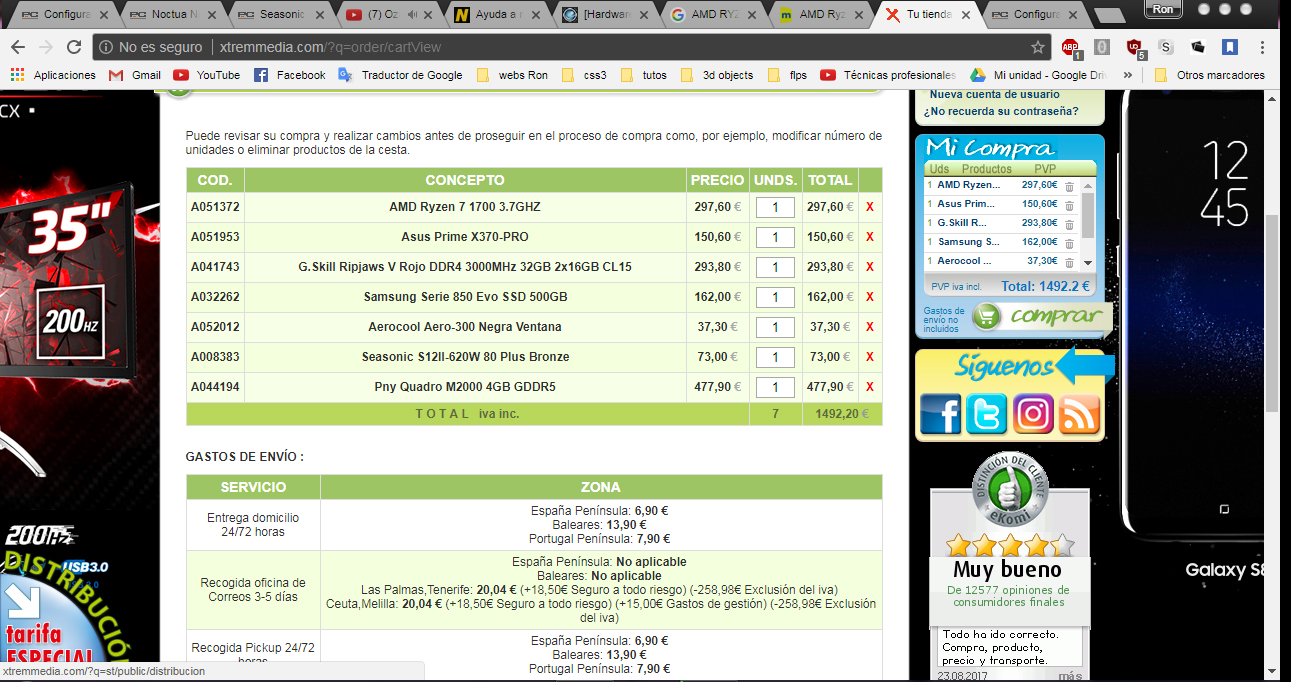
Task: Open the Ron profile button
Action: (1163, 9)
